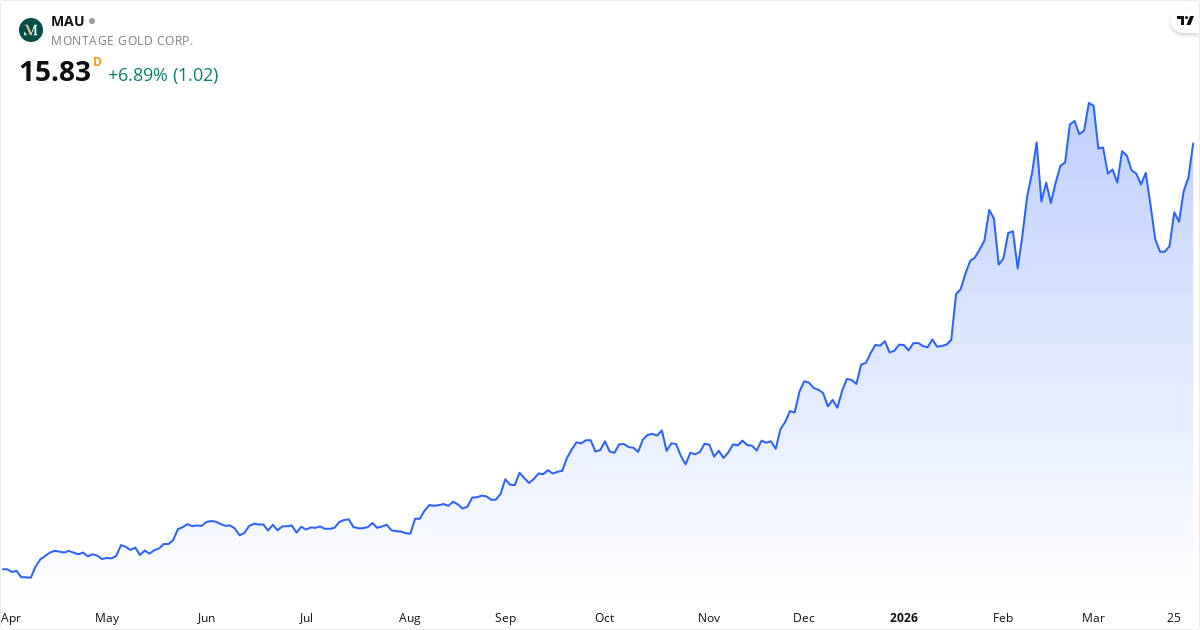The height and width of the screenshot is (630, 1200).
Task: Click the orange D delayed-data indicator
Action: 97,62
